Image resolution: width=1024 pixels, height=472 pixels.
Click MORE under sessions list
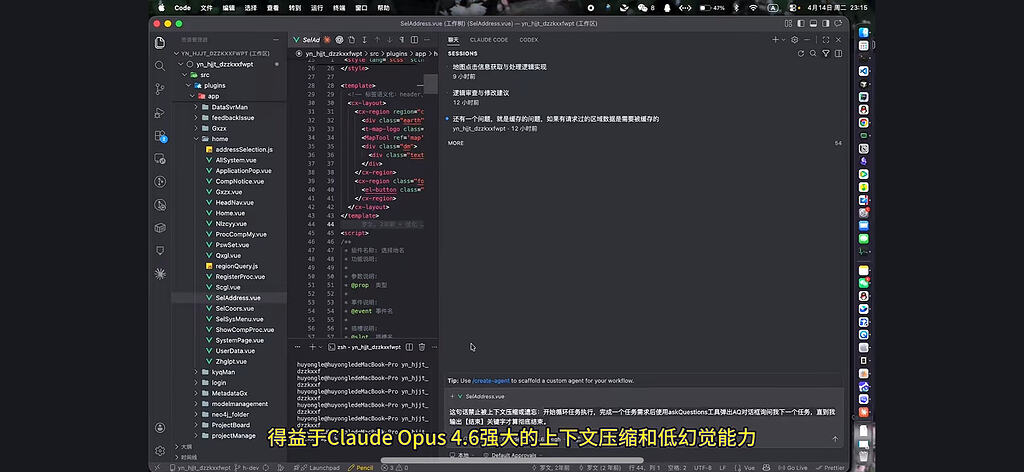point(456,143)
